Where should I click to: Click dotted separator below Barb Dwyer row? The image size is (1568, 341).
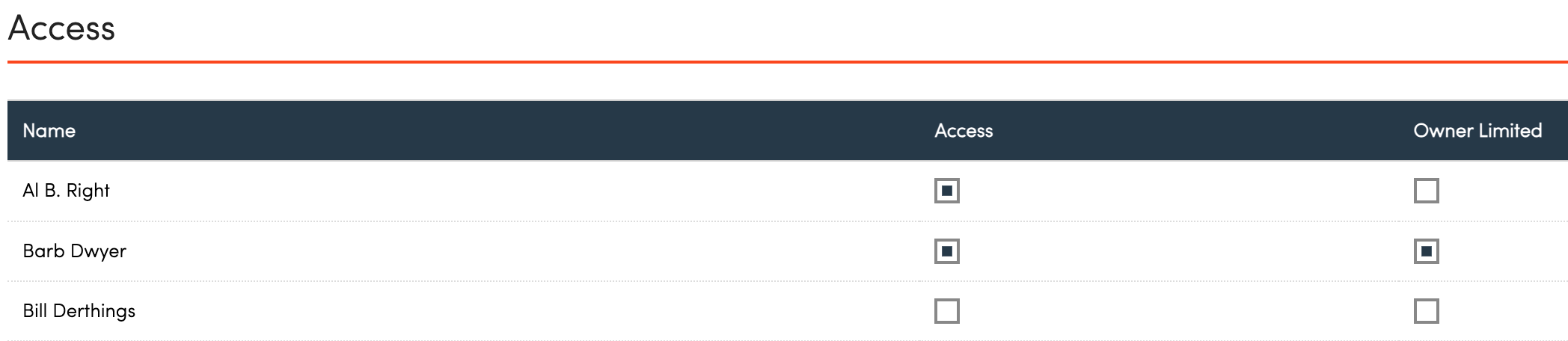click(x=788, y=281)
